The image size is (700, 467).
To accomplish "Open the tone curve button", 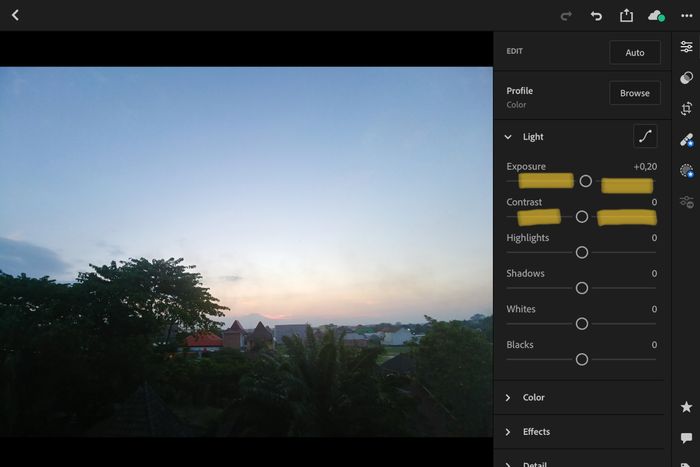I will point(645,136).
